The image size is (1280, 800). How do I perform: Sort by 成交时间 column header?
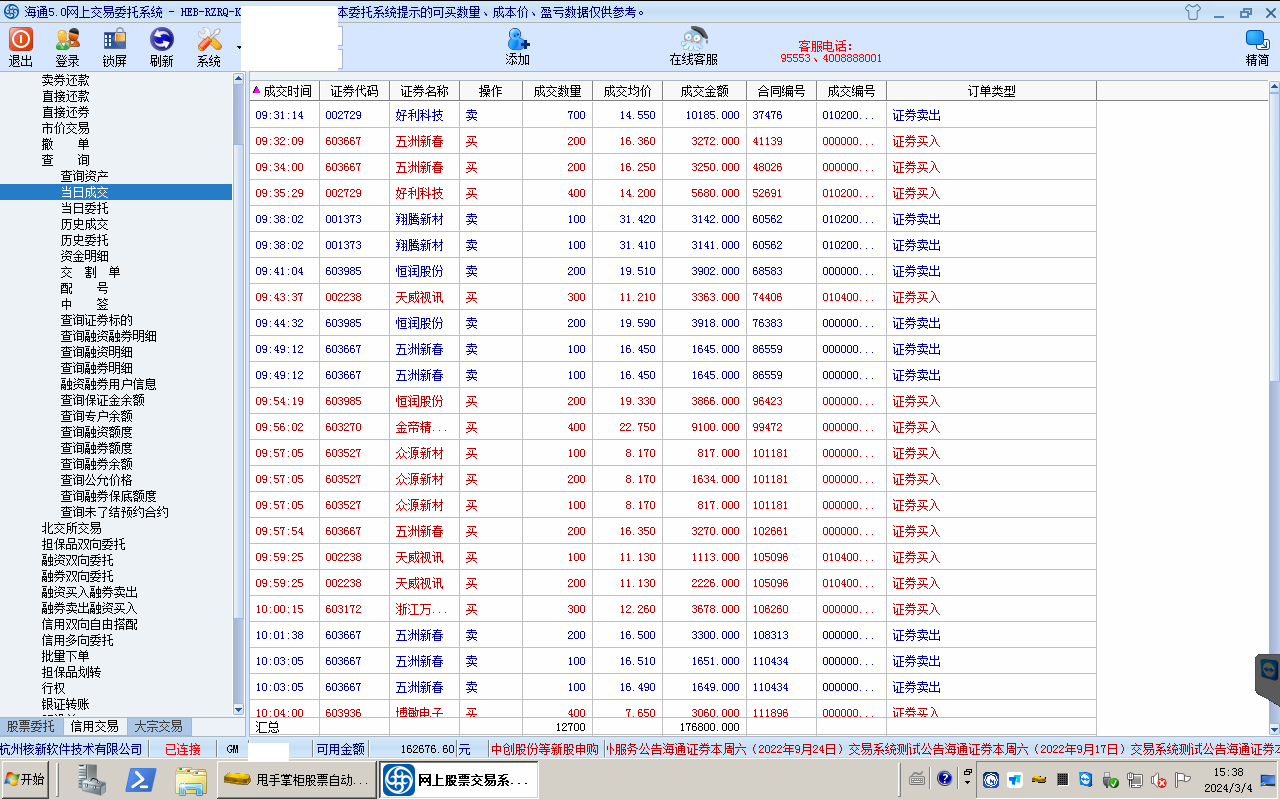tap(286, 91)
